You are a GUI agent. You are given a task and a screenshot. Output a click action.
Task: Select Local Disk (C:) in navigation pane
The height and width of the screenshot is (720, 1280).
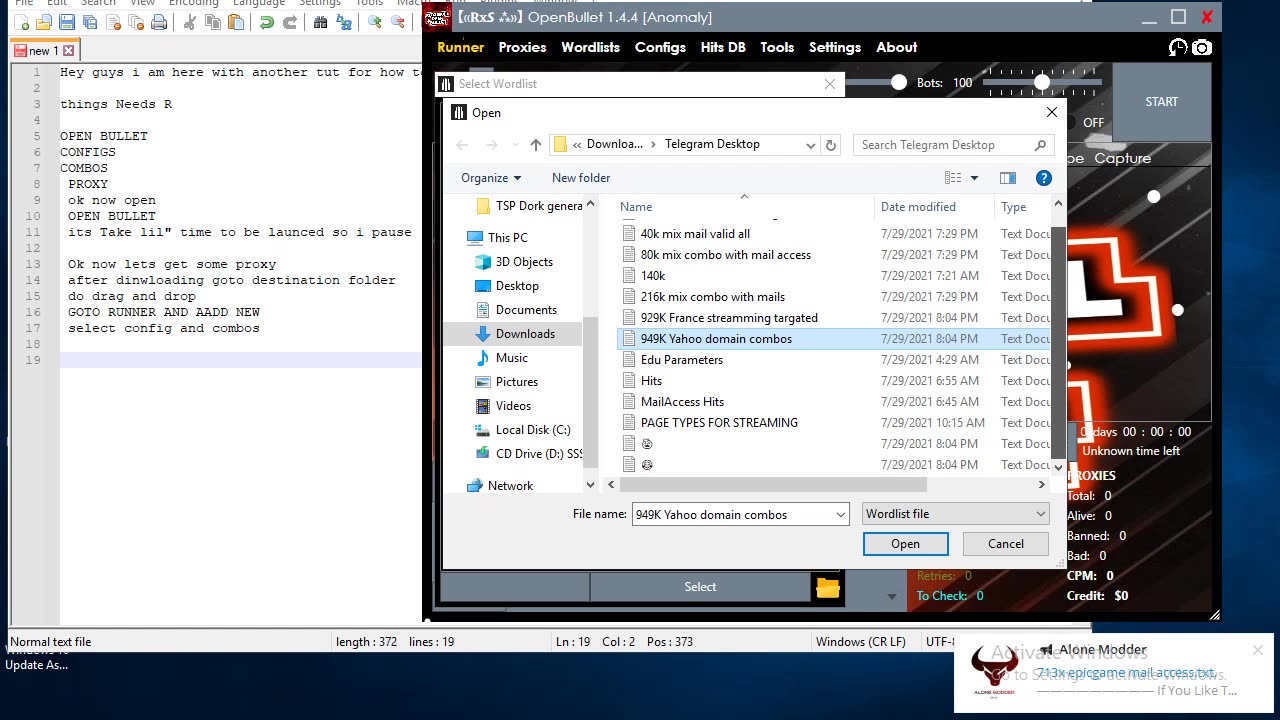click(x=533, y=430)
